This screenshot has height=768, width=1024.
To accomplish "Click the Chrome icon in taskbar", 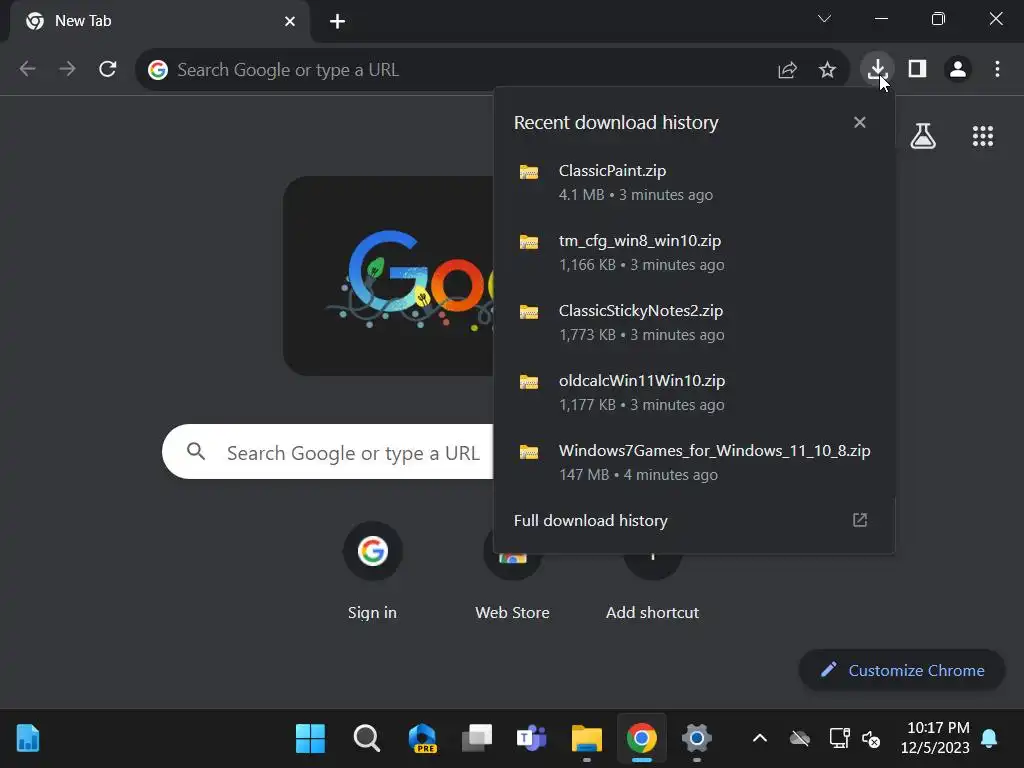I will point(641,739).
